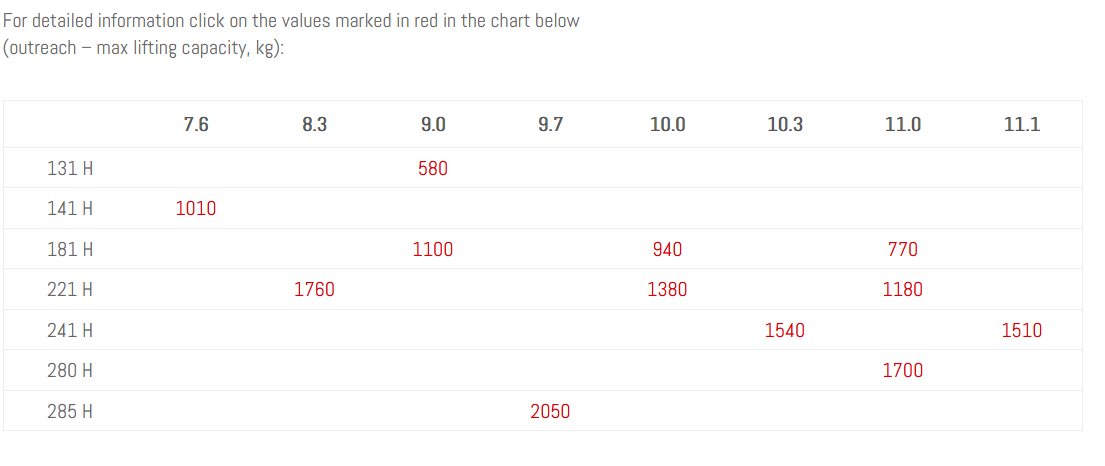Click the 11.1 outreach column header

click(1021, 125)
